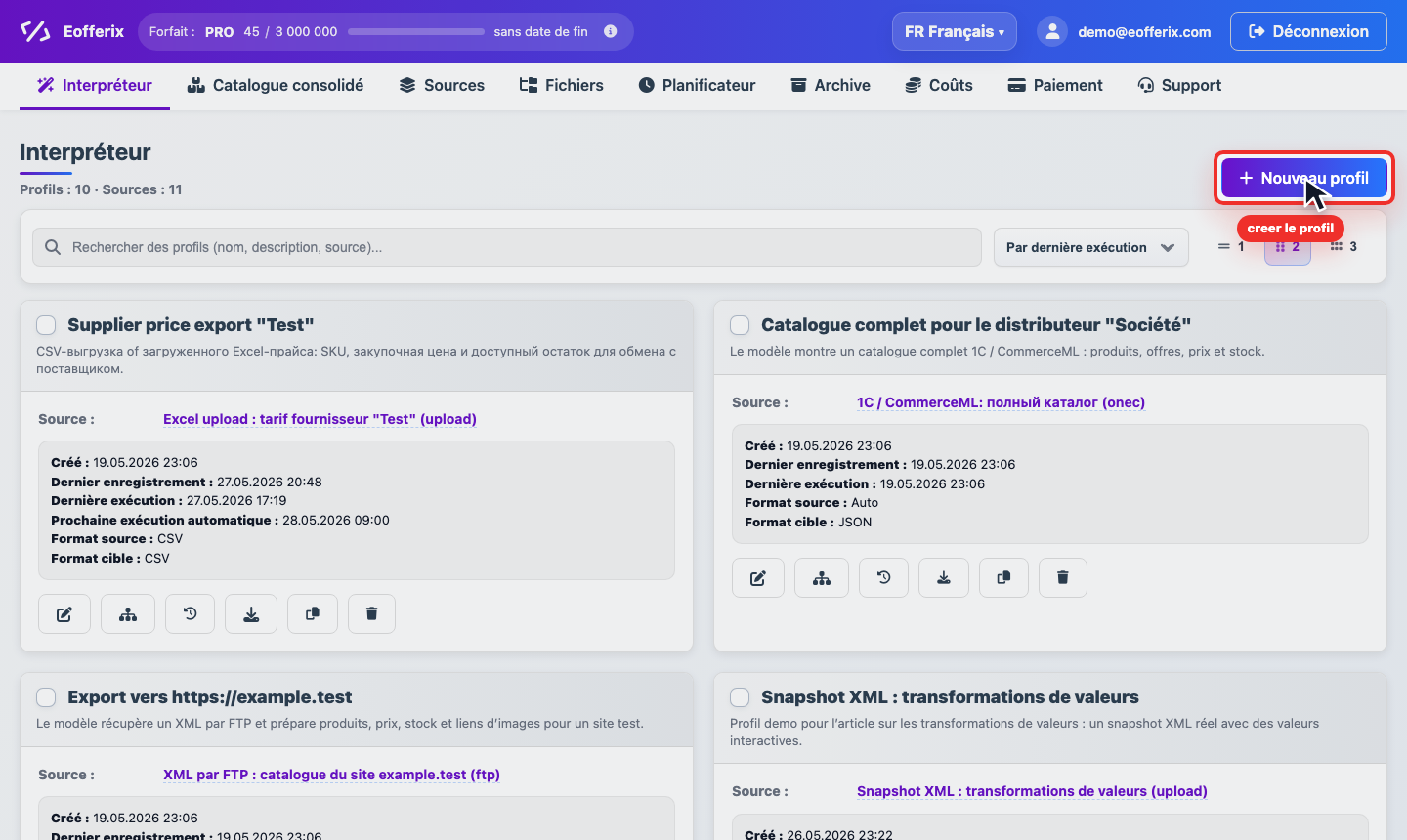Click the Nouveau profil button
1407x840 pixels.
point(1304,178)
